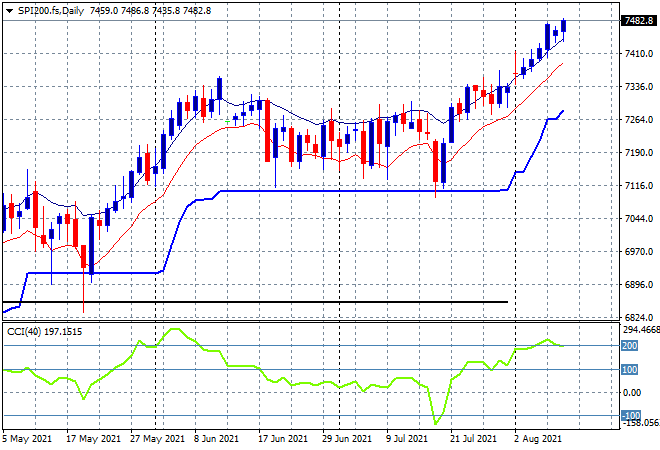Click the 7336.0 price axis label
Screen dimensions: 660x450
click(639, 87)
